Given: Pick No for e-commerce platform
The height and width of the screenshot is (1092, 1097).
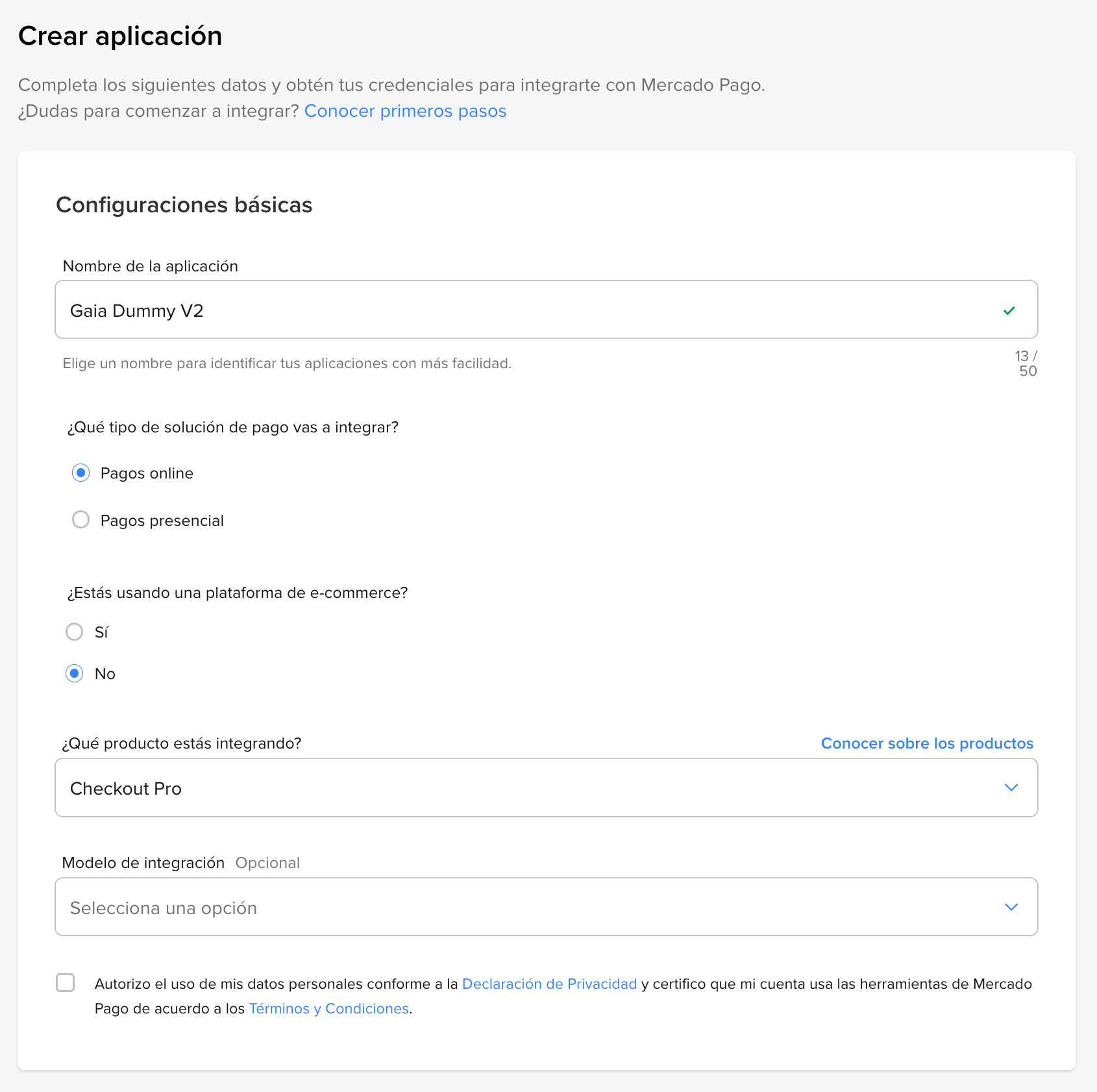Looking at the screenshot, I should click(75, 674).
